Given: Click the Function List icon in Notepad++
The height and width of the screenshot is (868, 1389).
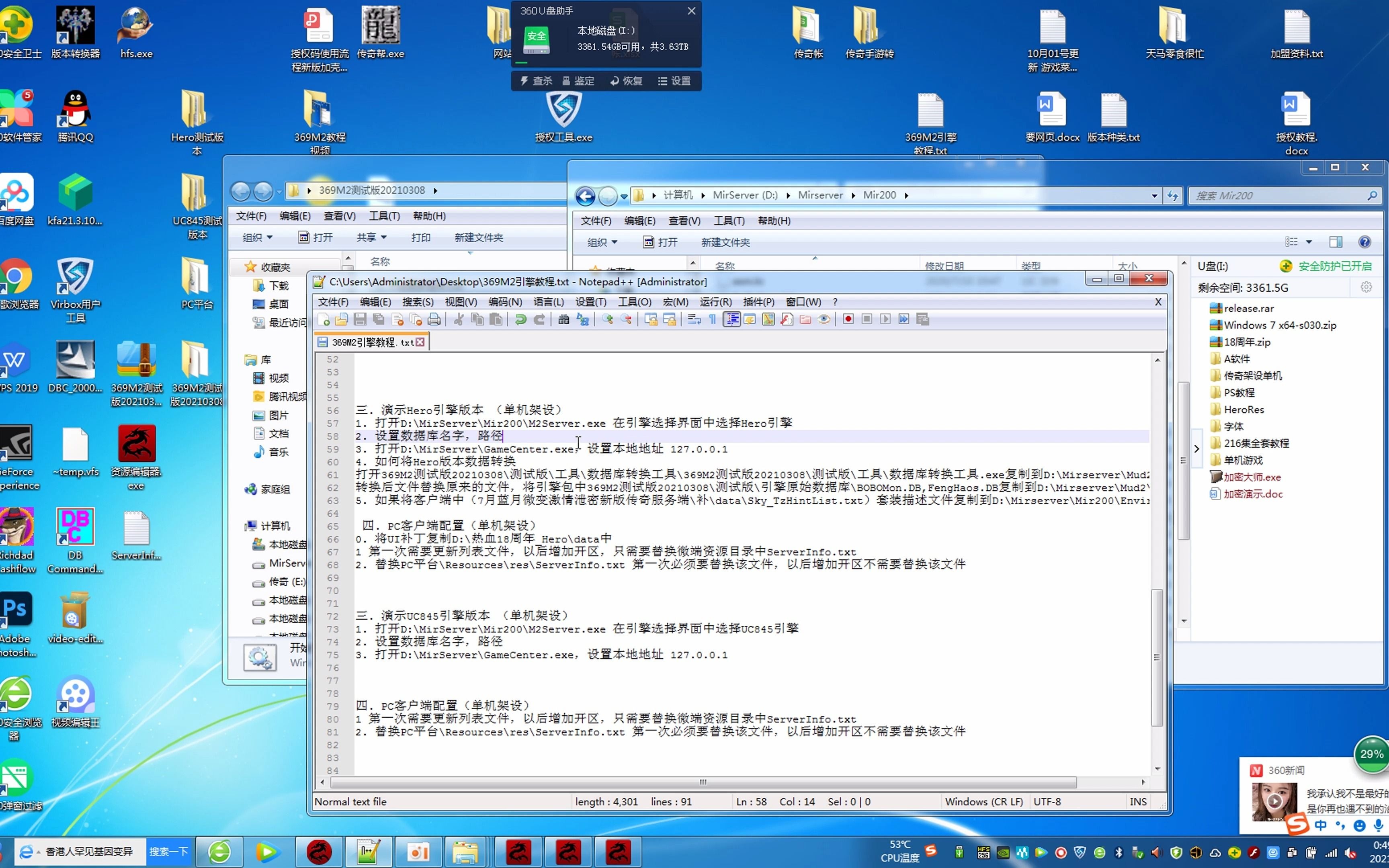Looking at the screenshot, I should (x=787, y=319).
